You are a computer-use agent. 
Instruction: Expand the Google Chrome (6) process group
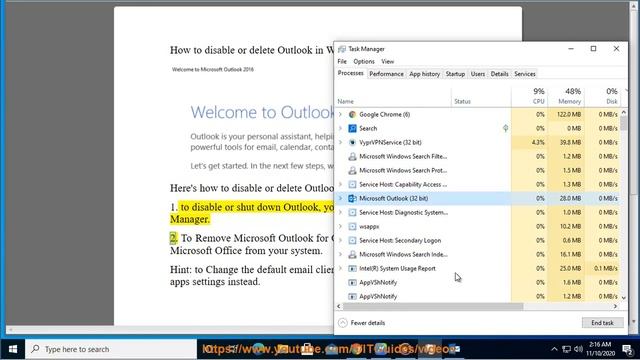click(x=340, y=114)
